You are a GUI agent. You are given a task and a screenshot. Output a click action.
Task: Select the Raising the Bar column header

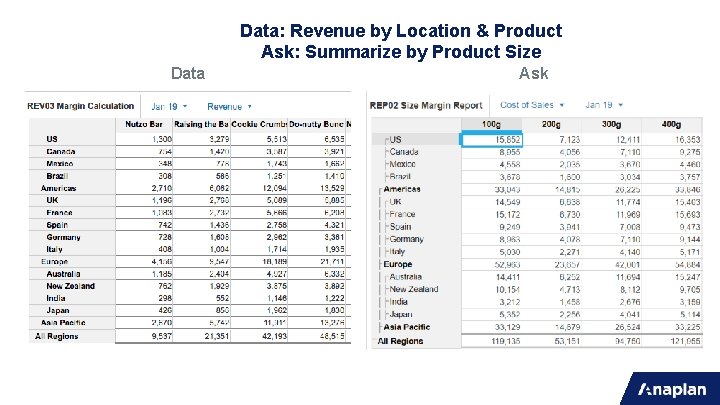201,124
